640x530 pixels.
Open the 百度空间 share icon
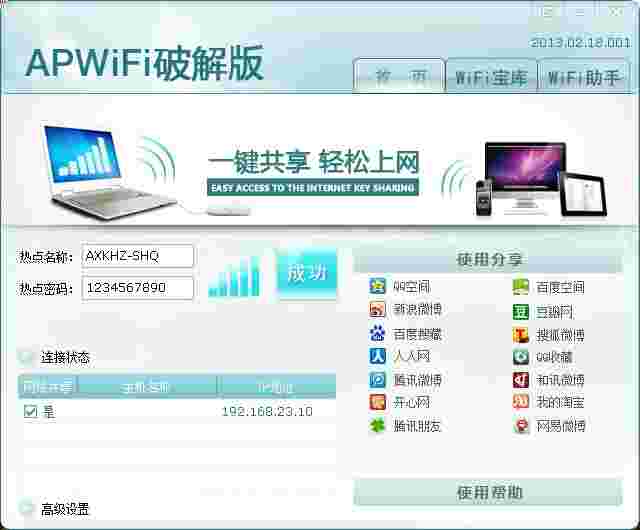521,287
